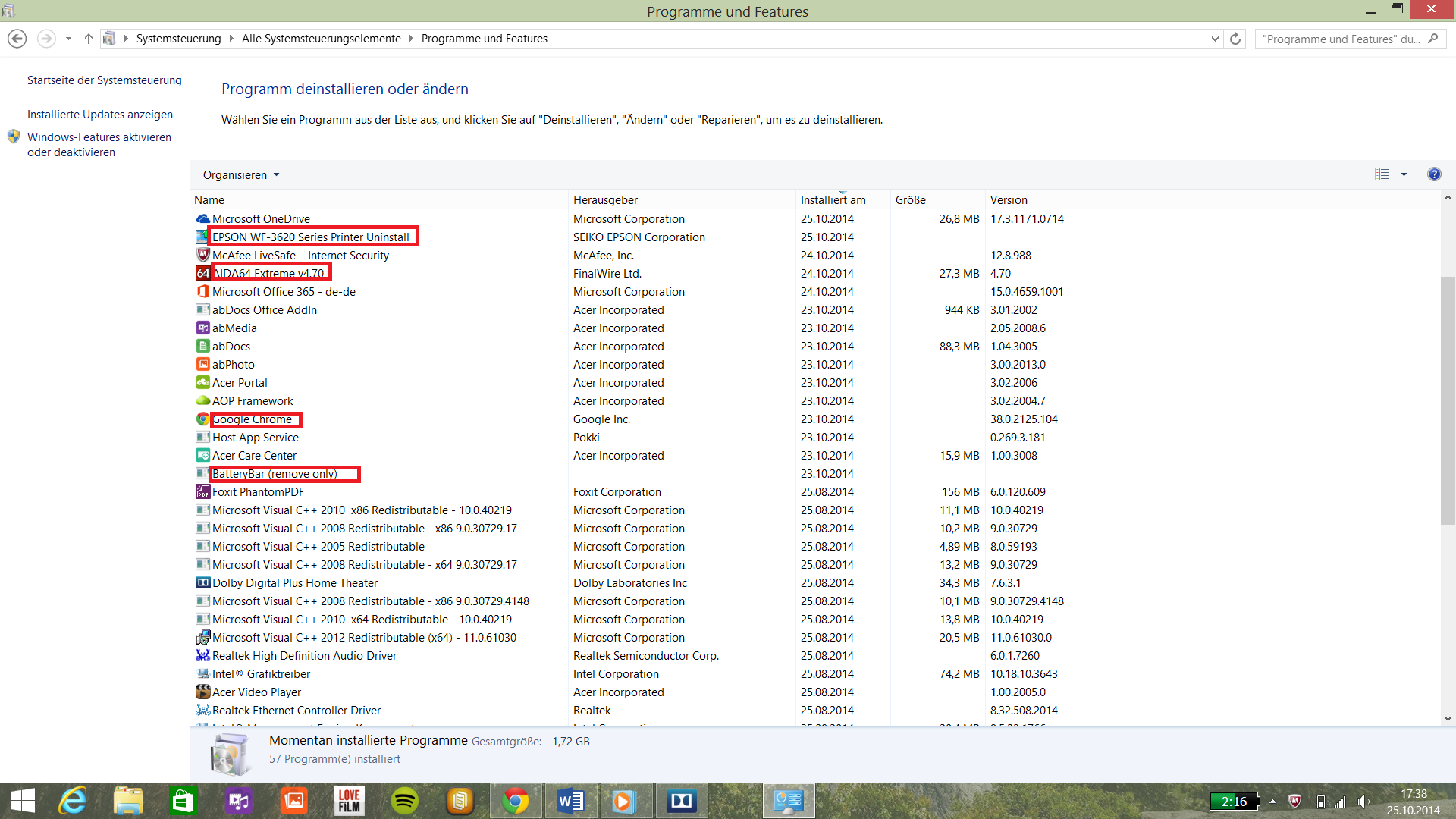Sort list by Herausgeber column
The image size is (1456, 819).
pos(605,200)
